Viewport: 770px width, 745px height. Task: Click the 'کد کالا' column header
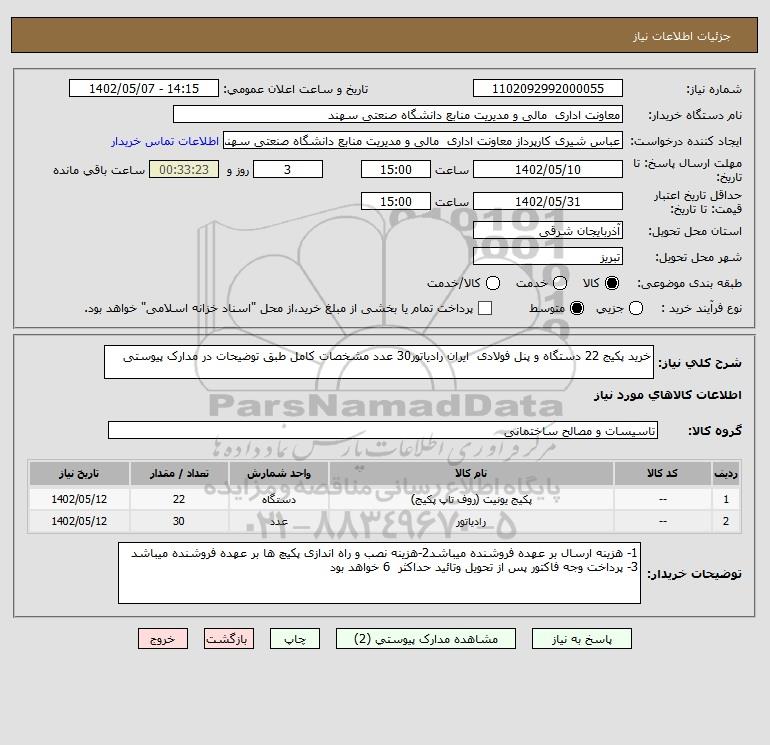coord(662,473)
